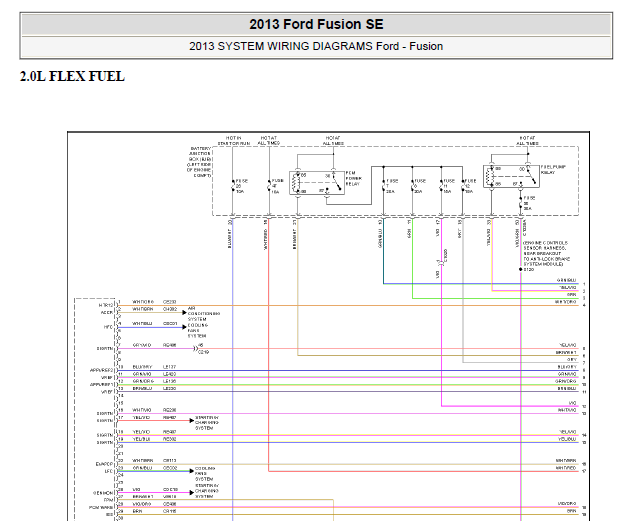Click Cooling Fans System arrow on LFC wire
Image resolution: width=618 pixels, height=521 pixels.
[192, 471]
